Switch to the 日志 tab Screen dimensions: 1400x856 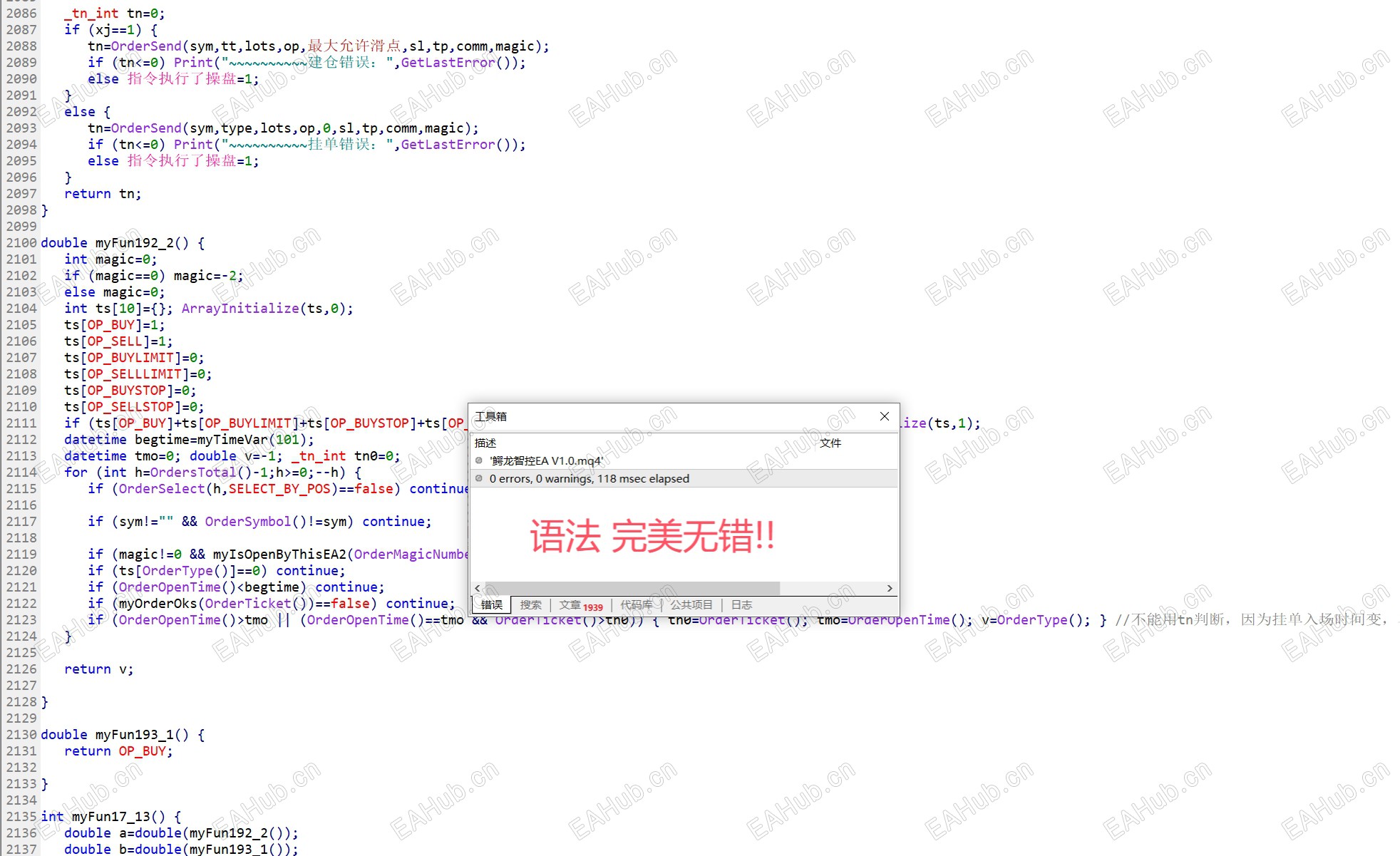[x=741, y=605]
